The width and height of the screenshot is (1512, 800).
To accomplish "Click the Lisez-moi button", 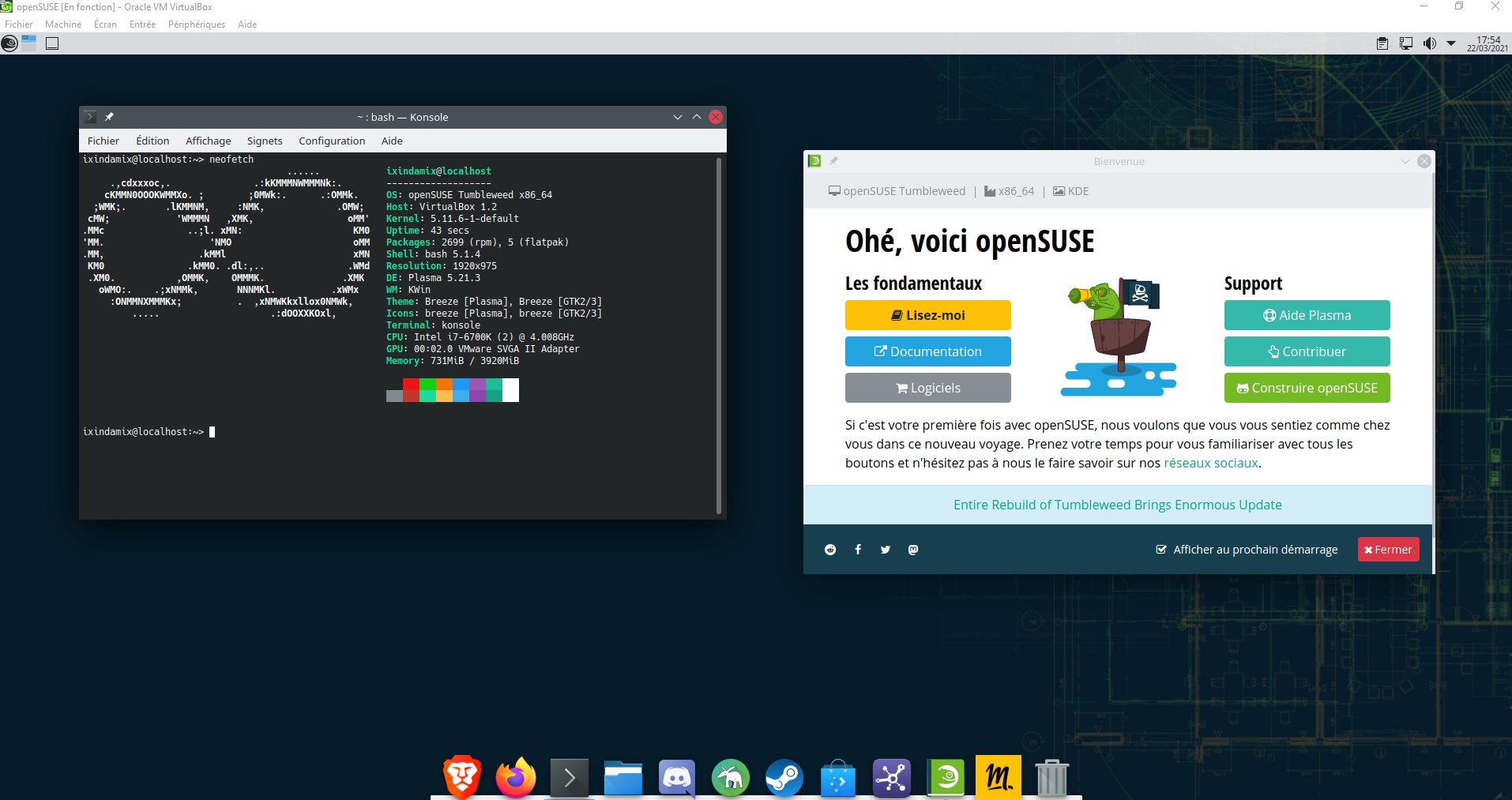I will (x=928, y=315).
